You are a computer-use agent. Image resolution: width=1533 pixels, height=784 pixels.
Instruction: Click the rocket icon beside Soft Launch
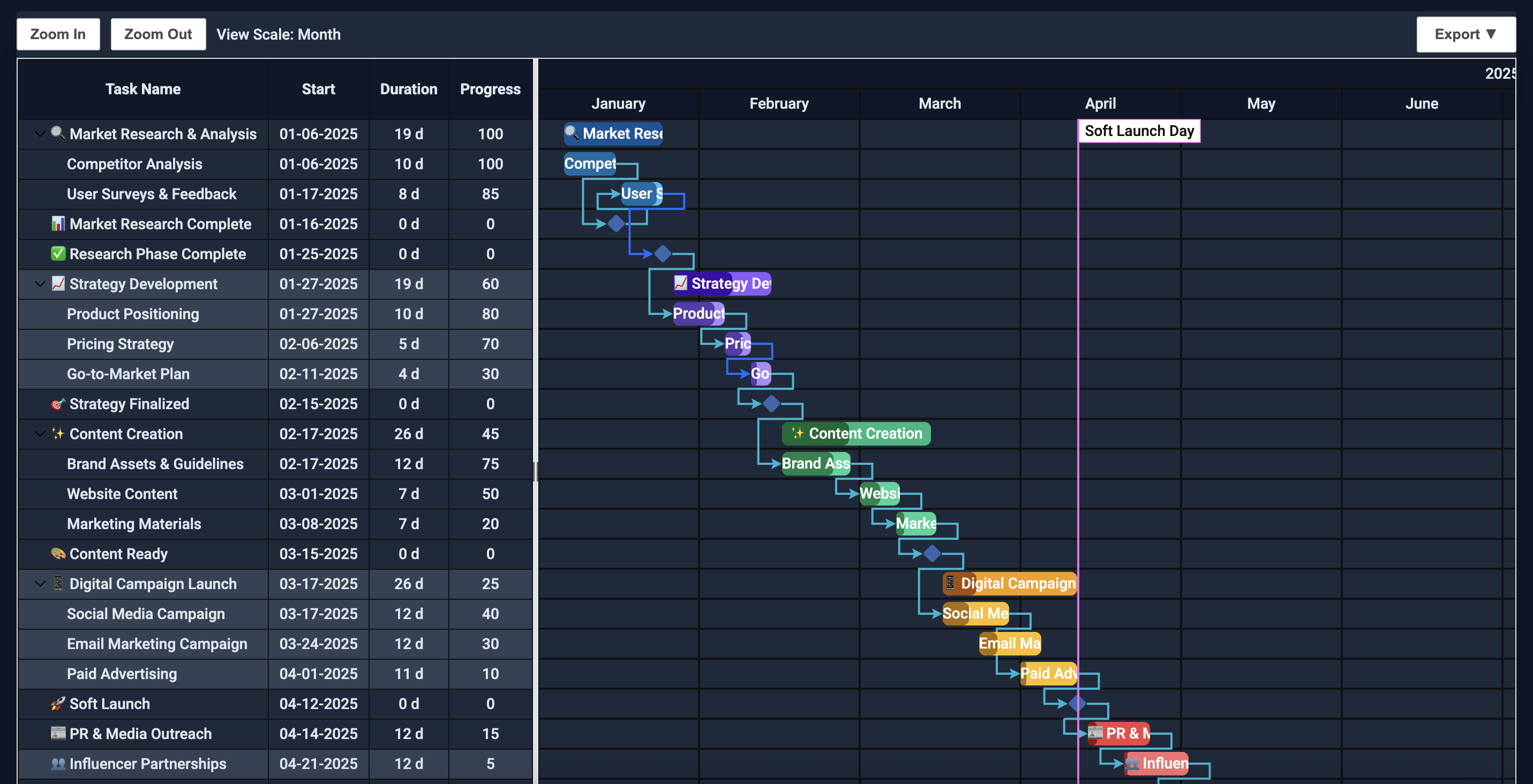(x=57, y=704)
